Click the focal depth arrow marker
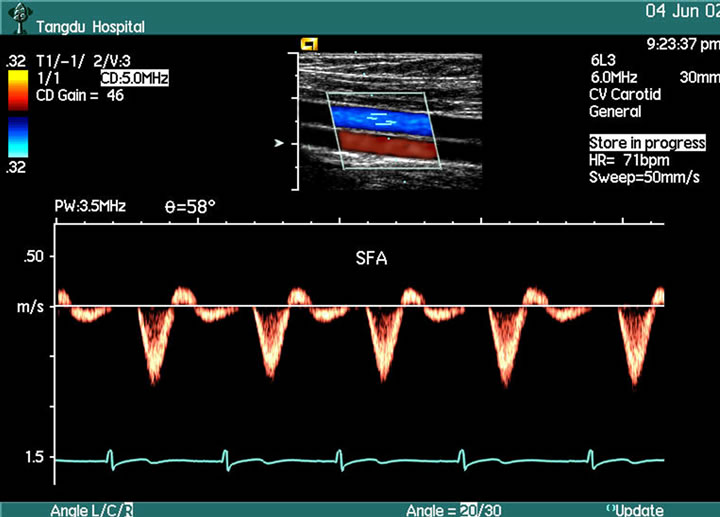Viewport: 720px width, 517px height. click(280, 144)
